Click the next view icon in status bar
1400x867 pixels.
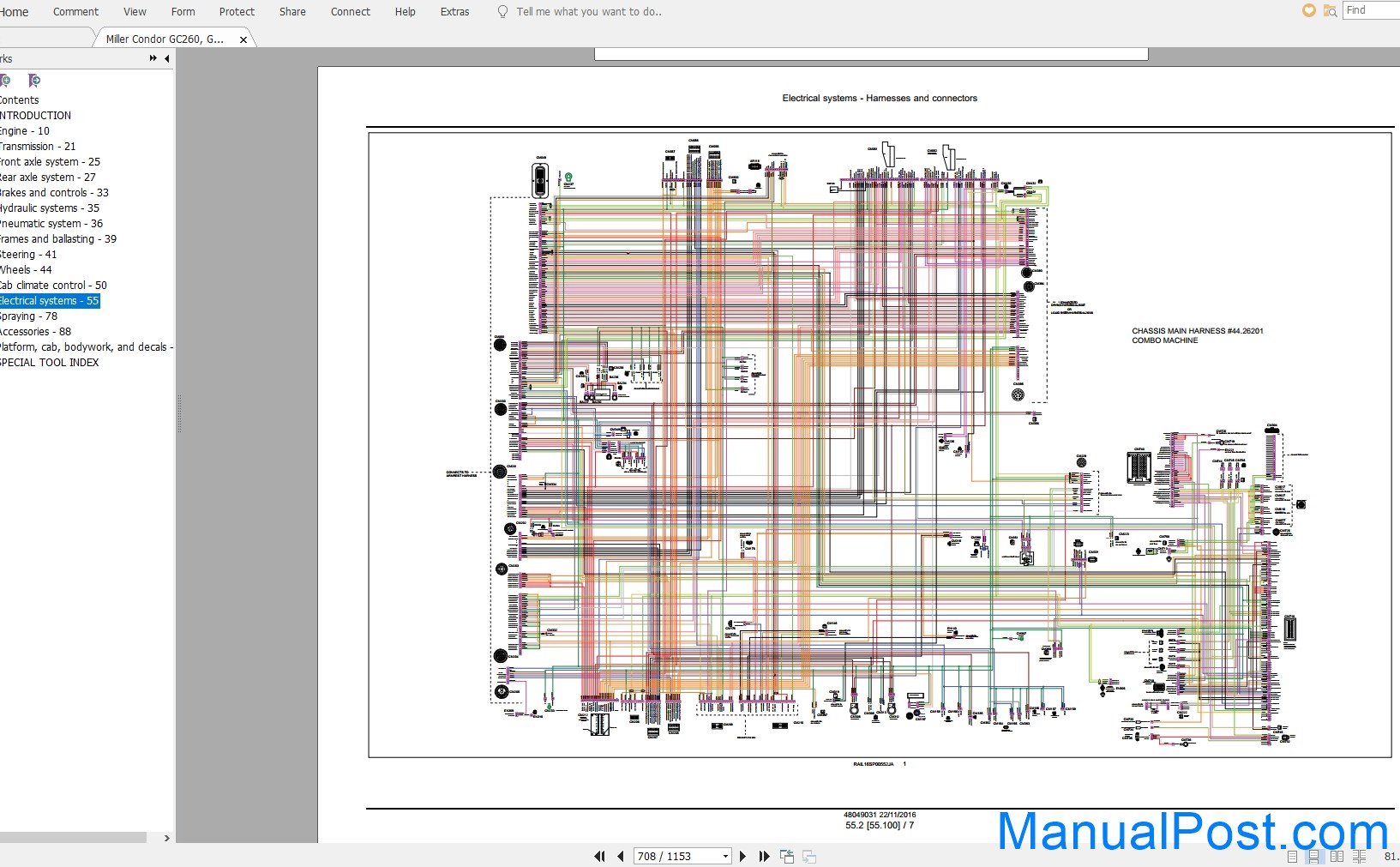point(808,856)
